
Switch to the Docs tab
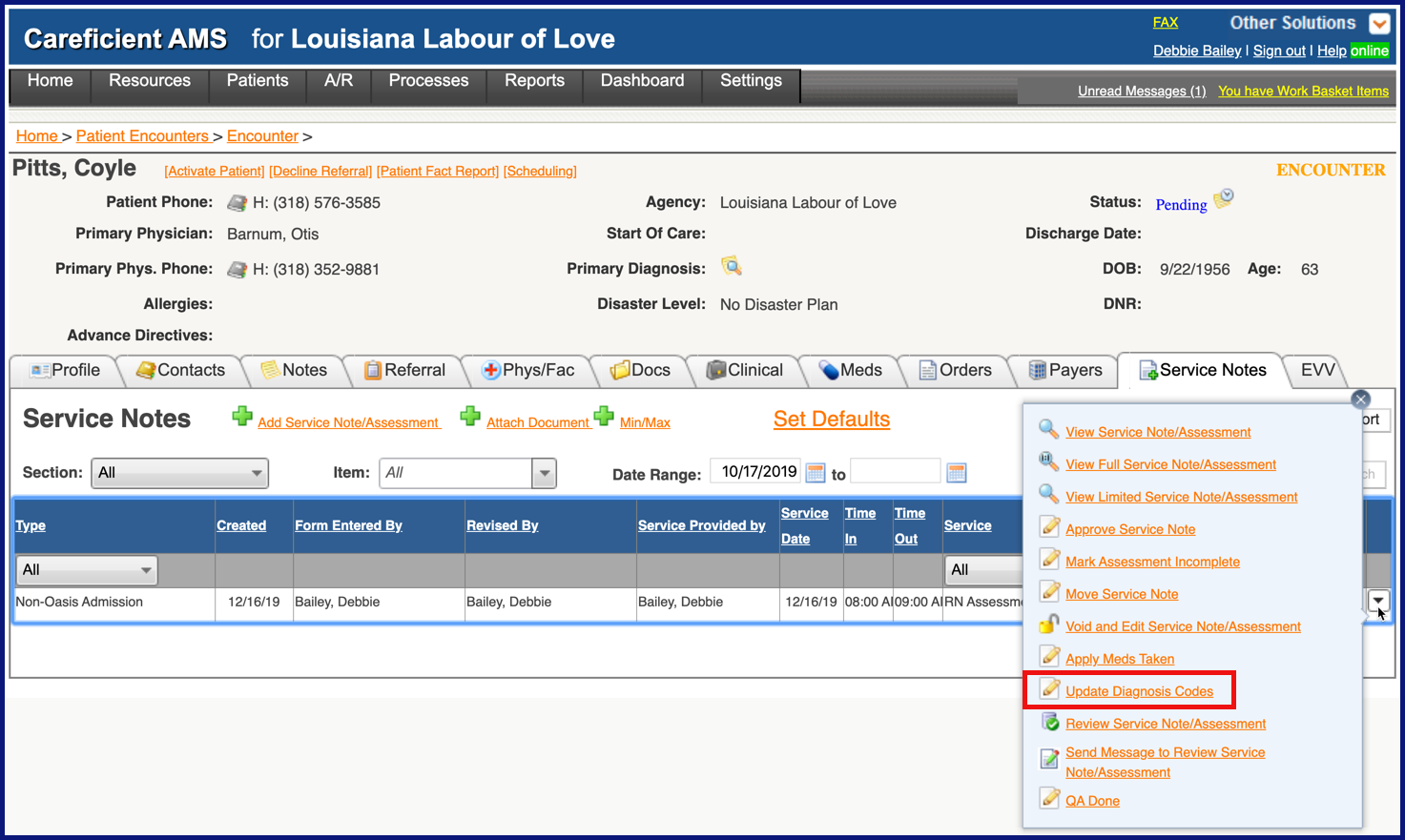click(641, 370)
